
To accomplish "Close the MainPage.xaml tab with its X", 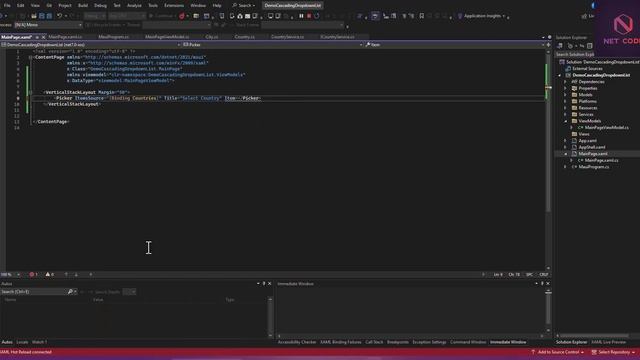I will [x=43, y=37].
